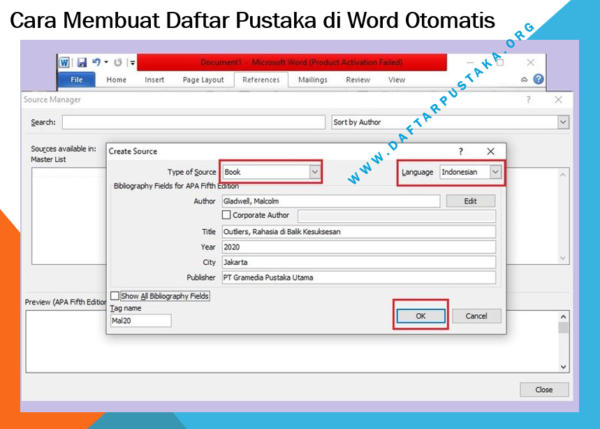600x429 pixels.
Task: Tick the Corporate Author checkbox
Action: [x=226, y=215]
